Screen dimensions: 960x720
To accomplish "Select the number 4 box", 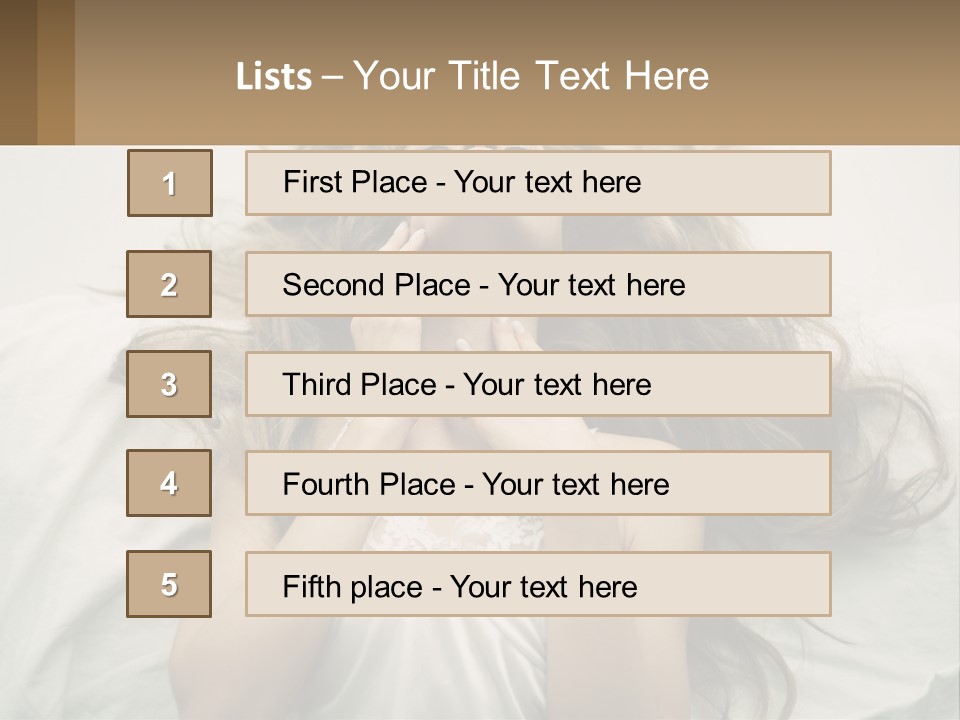I will 169,483.
